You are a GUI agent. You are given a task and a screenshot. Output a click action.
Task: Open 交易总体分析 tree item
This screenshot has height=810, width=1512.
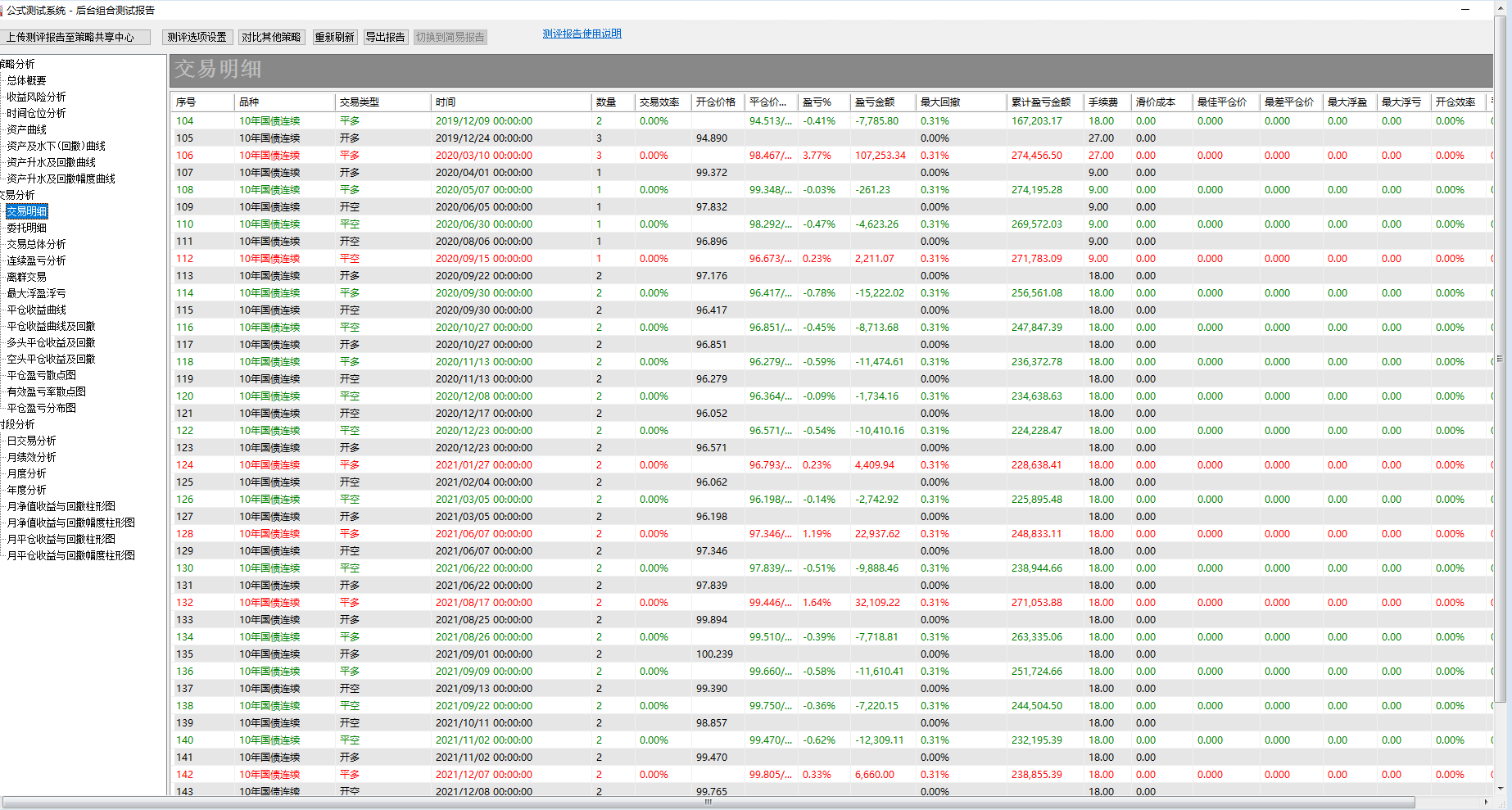coord(36,244)
